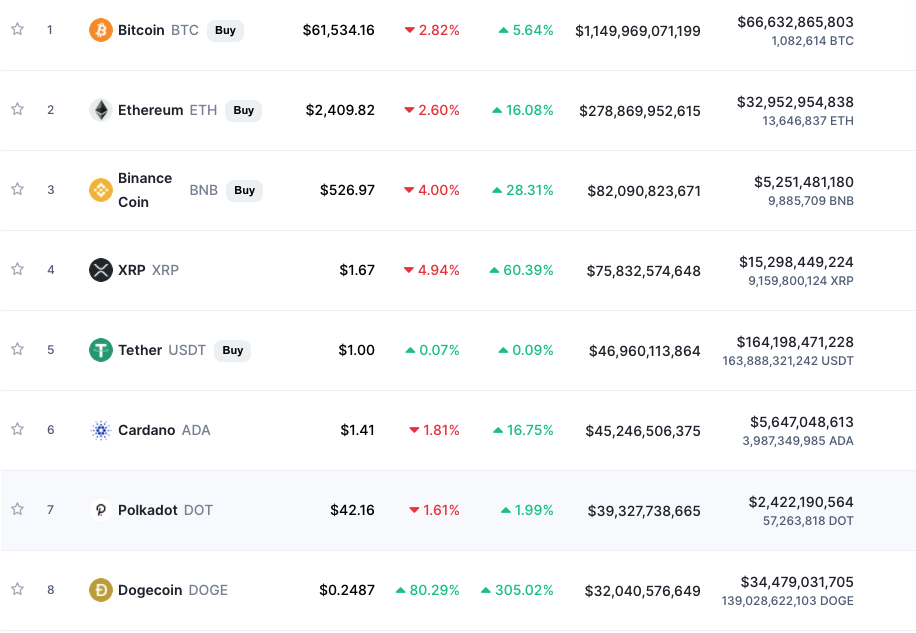The height and width of the screenshot is (633, 916).
Task: Click the Ethereum diamond logo
Action: tap(100, 110)
